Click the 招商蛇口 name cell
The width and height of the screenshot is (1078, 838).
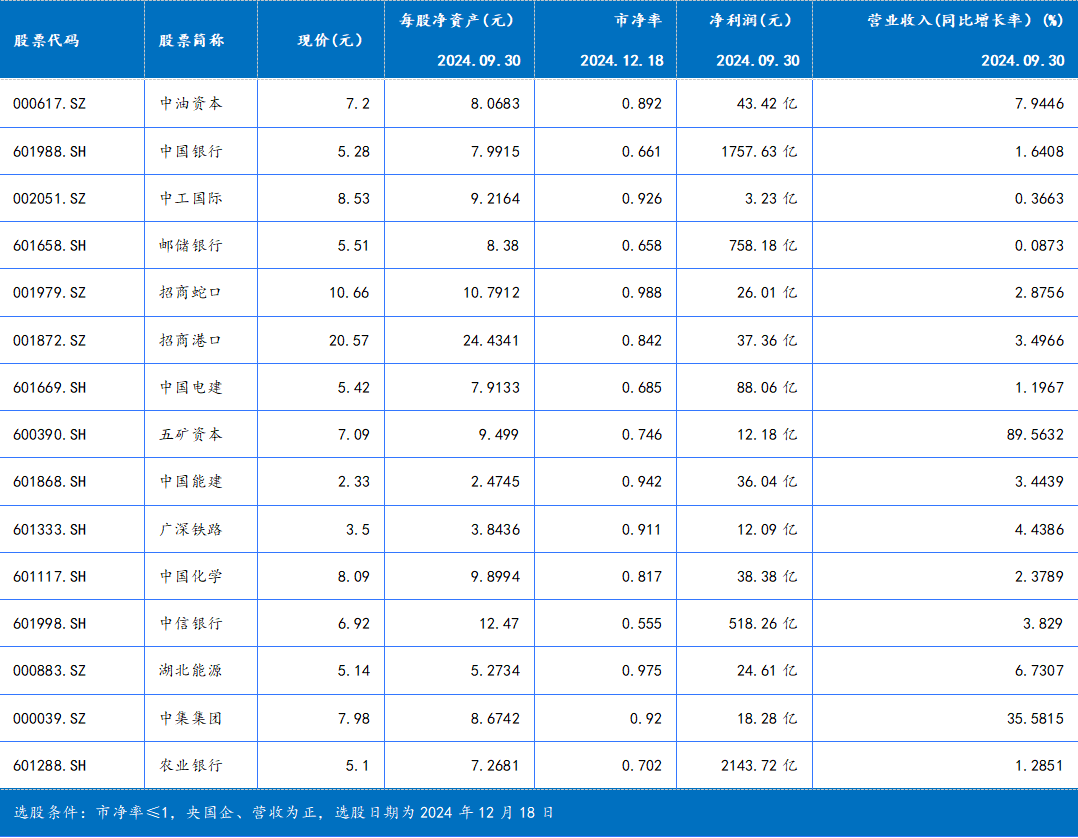point(191,293)
